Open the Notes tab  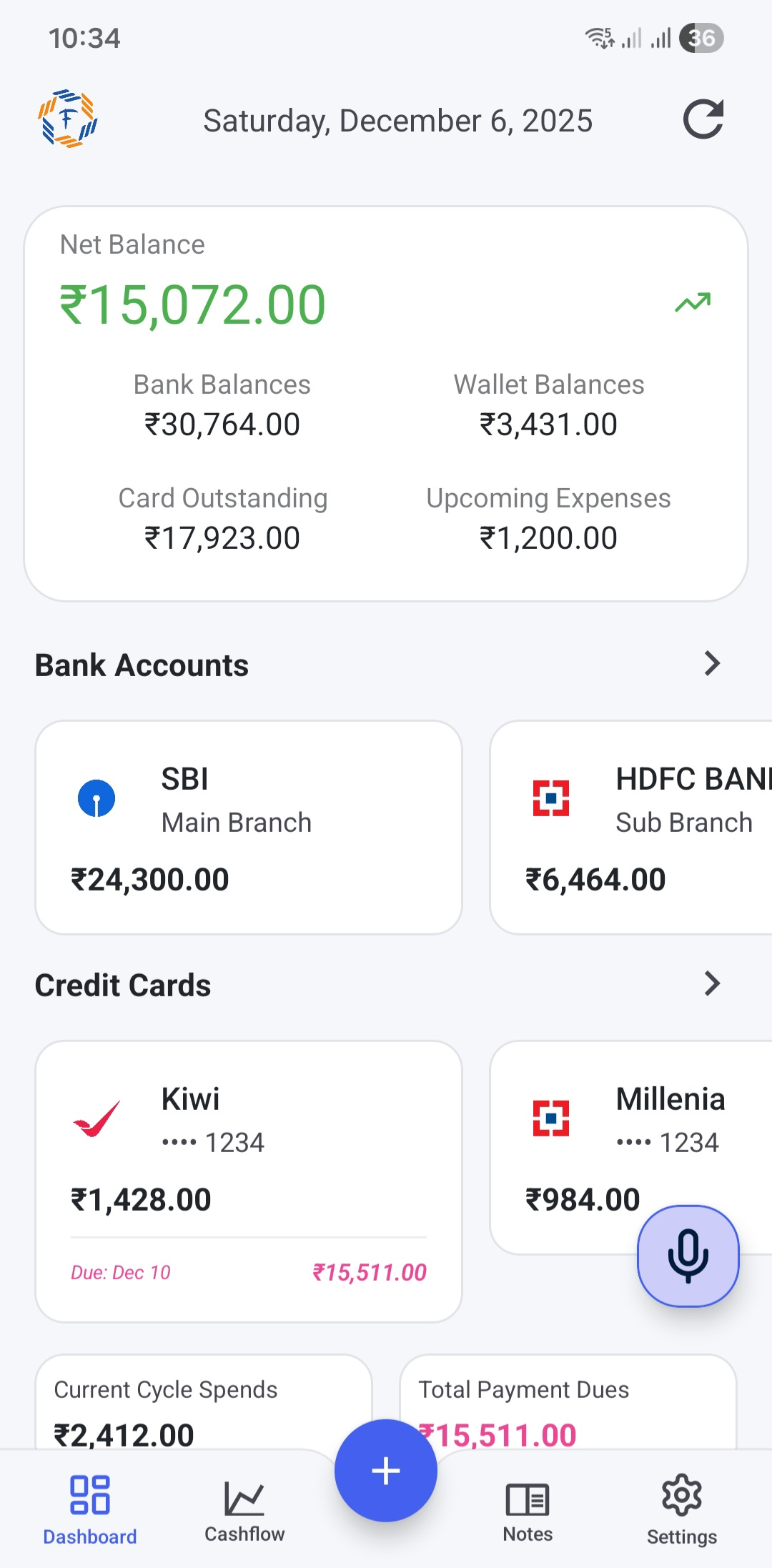(x=528, y=1509)
